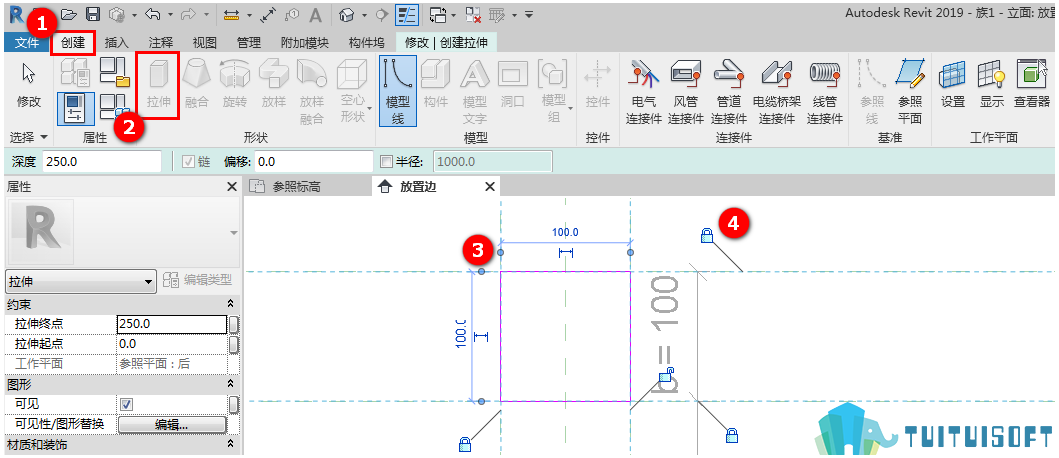Screen dimensions: 1059x458
Task: Click the 深度 depth input field
Action: coord(103,162)
